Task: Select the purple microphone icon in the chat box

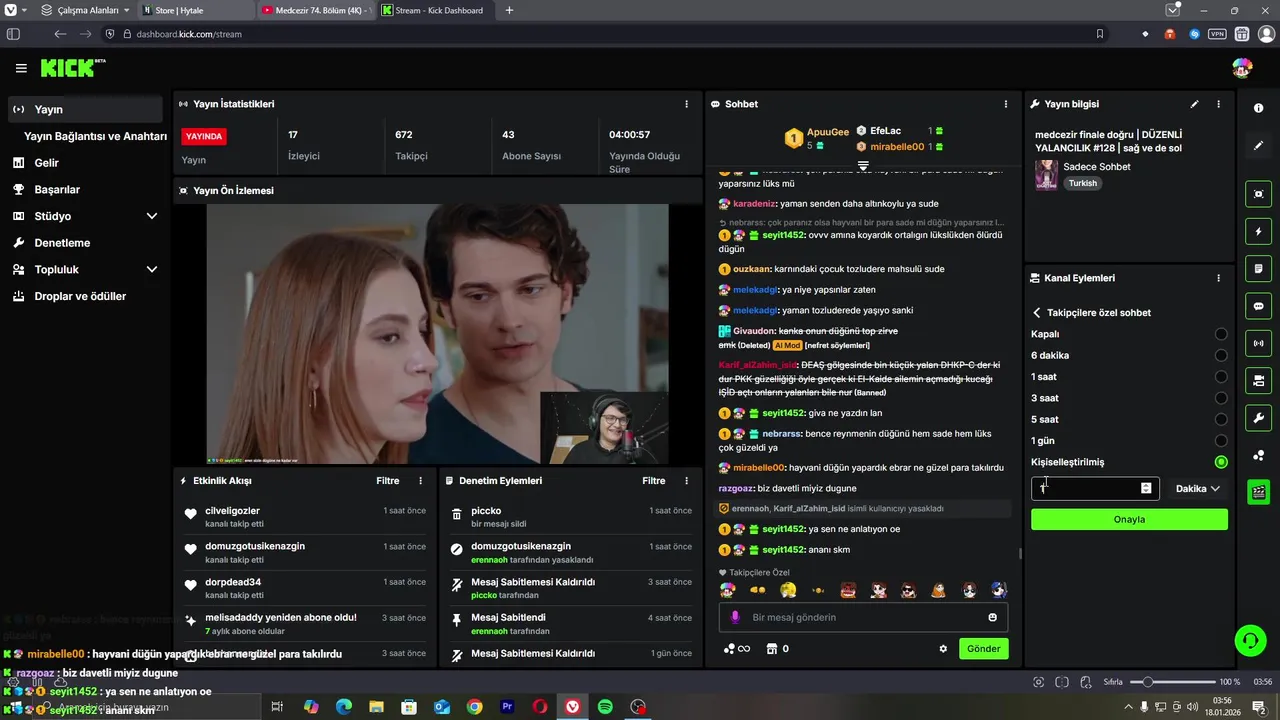Action: pos(735,617)
